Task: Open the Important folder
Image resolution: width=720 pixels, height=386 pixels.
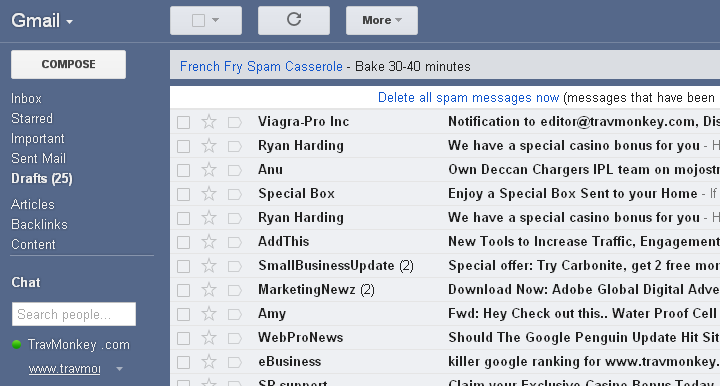Action: pyautogui.click(x=38, y=138)
